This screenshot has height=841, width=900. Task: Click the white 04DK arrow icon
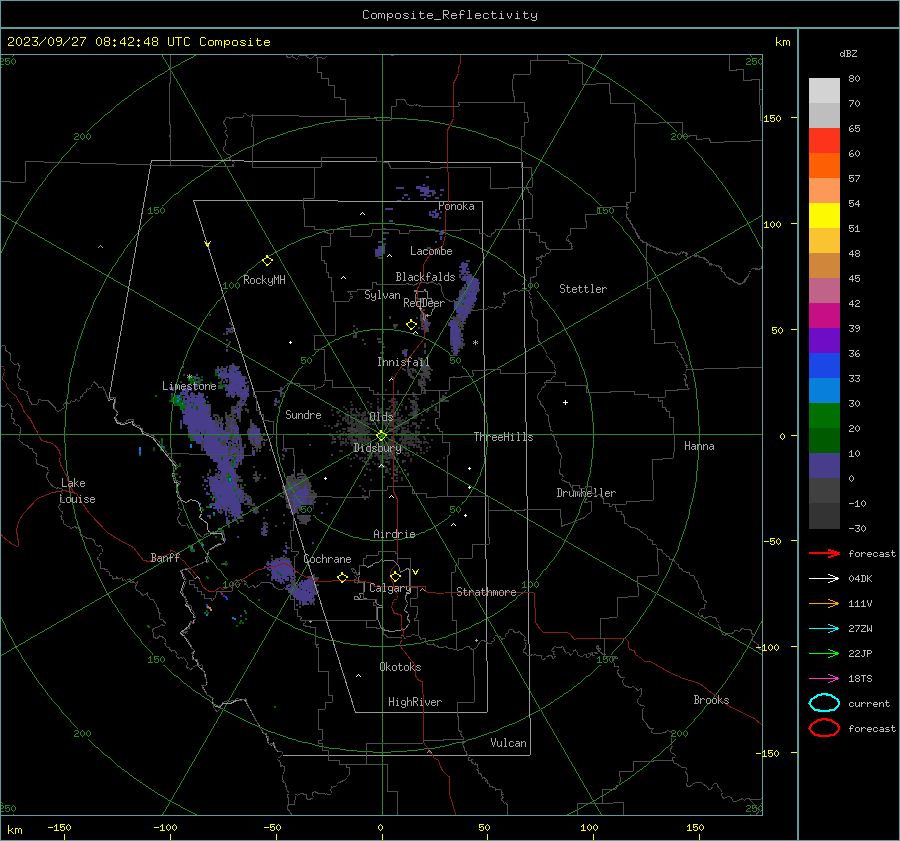pos(824,578)
